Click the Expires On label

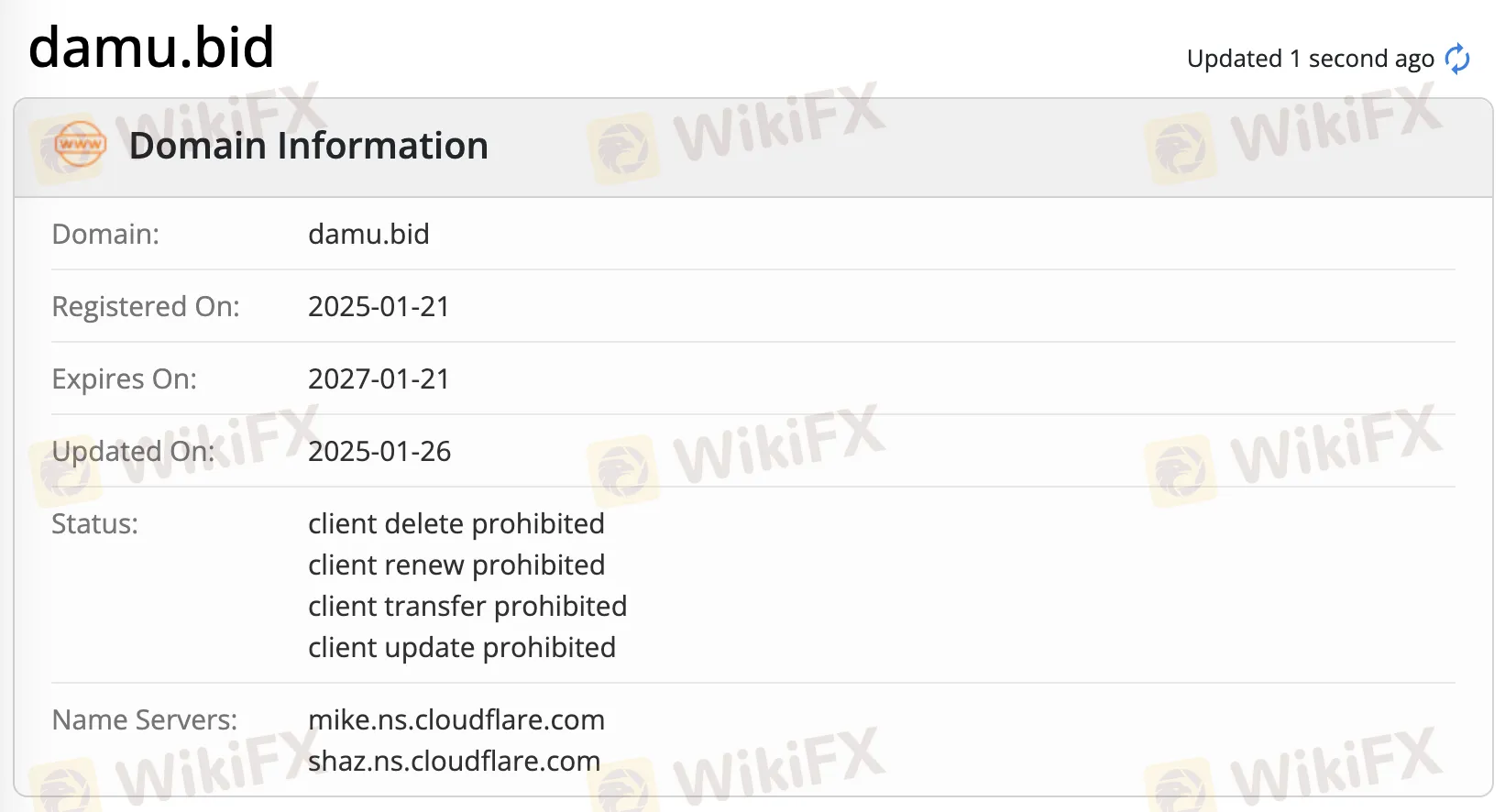pos(125,379)
